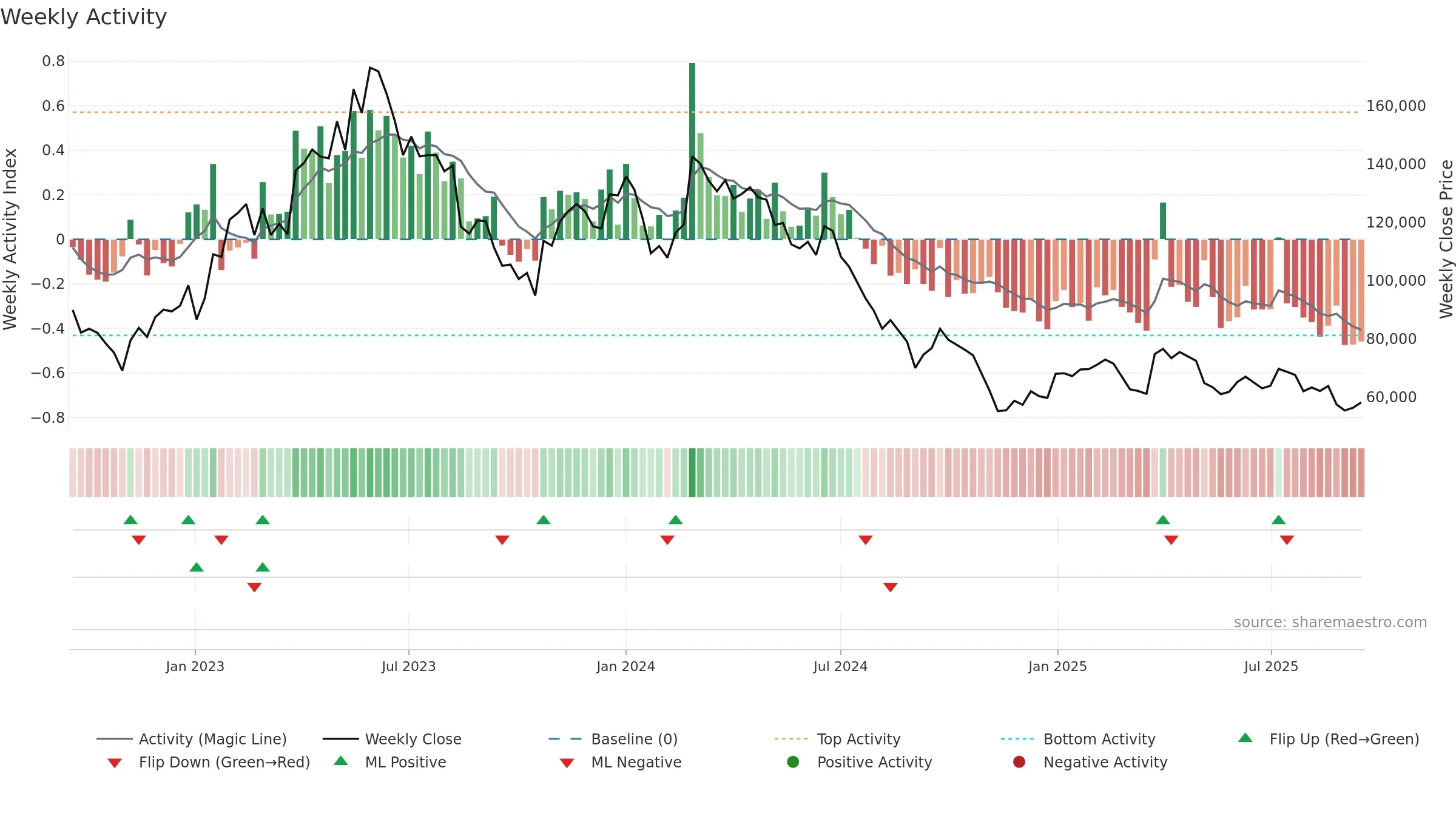The width and height of the screenshot is (1456, 819).
Task: Click the 100,000 tick on the right axis
Action: 1396,281
